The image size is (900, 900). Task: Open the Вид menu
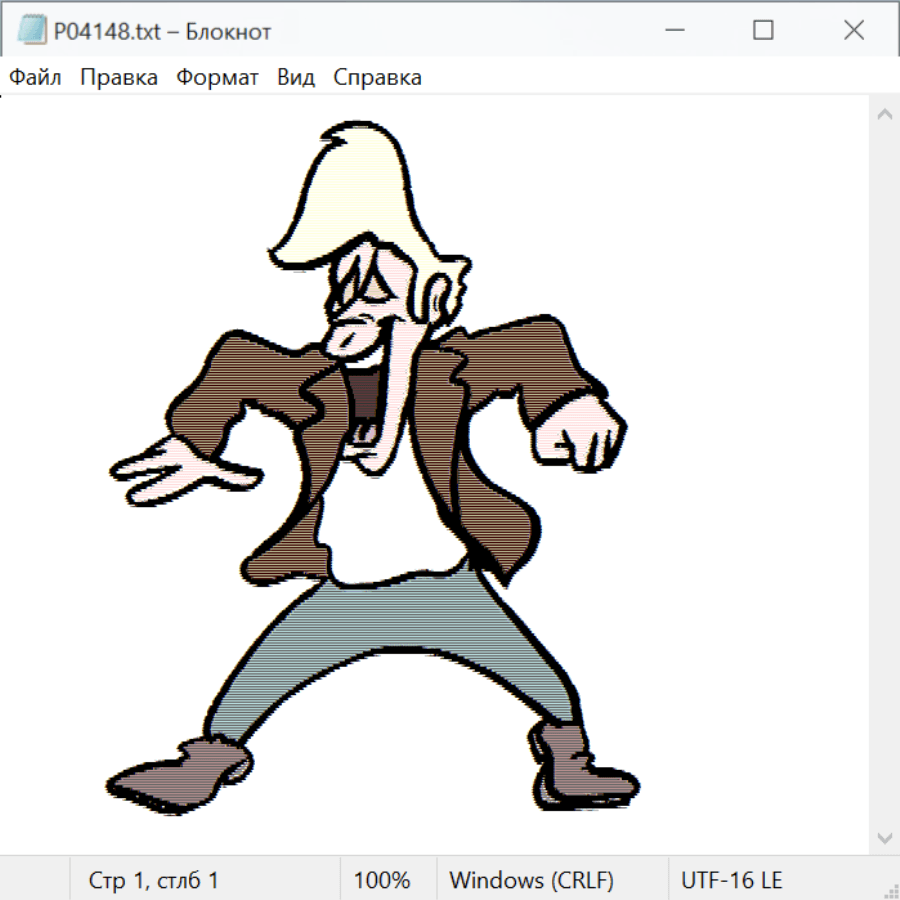pyautogui.click(x=296, y=78)
